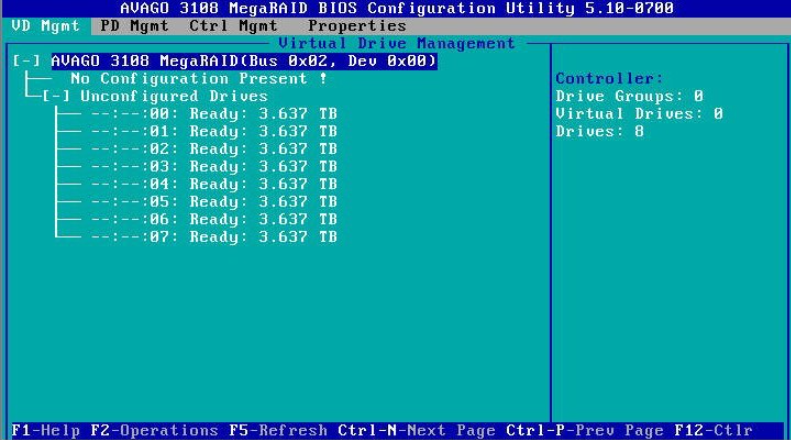Select the Unconfigured Drives label

click(x=174, y=96)
